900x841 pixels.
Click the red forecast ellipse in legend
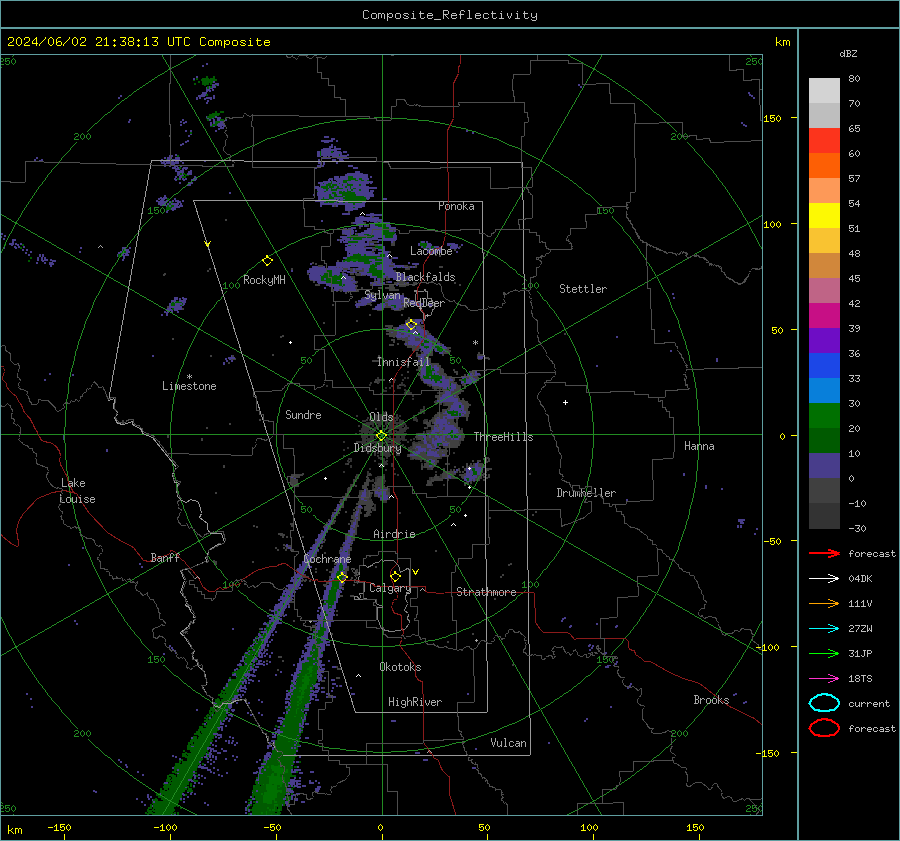click(824, 728)
